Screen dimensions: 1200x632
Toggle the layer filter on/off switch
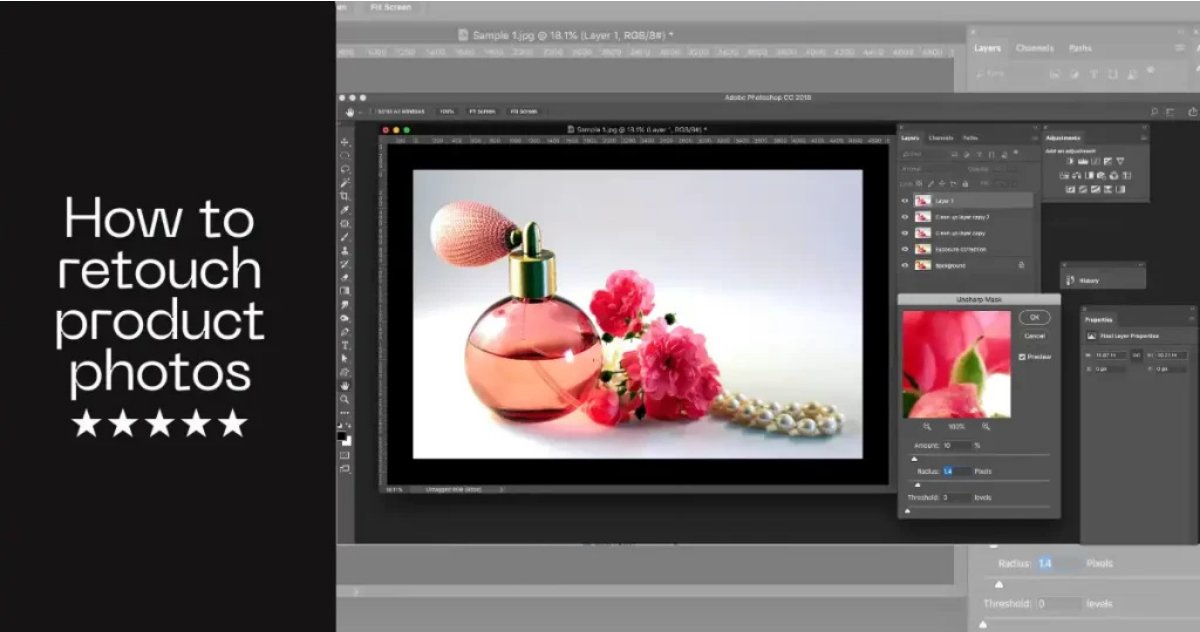coord(1015,152)
